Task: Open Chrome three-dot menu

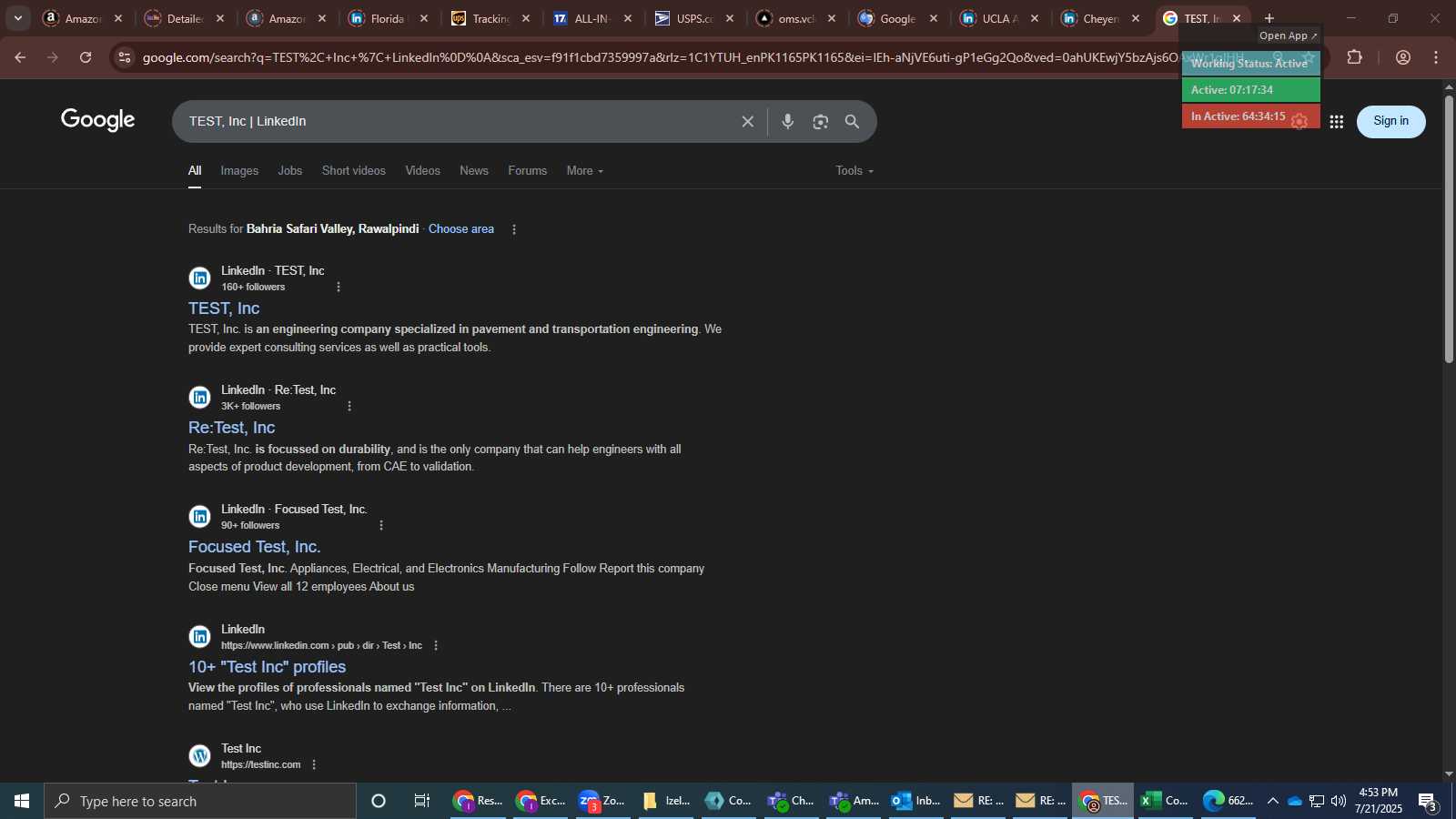Action: [x=1436, y=57]
